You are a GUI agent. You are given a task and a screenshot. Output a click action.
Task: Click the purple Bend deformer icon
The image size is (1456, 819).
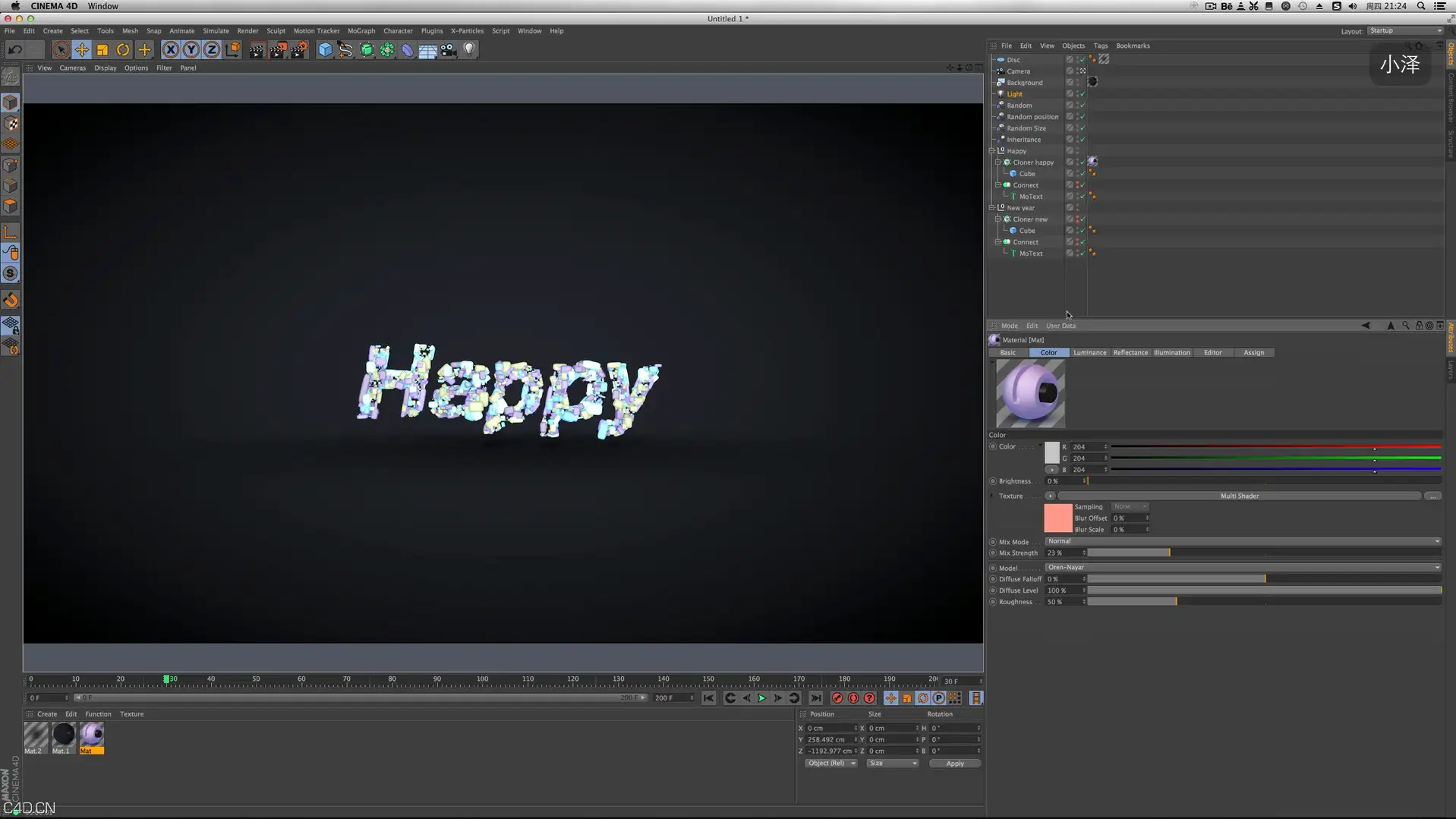tap(408, 50)
